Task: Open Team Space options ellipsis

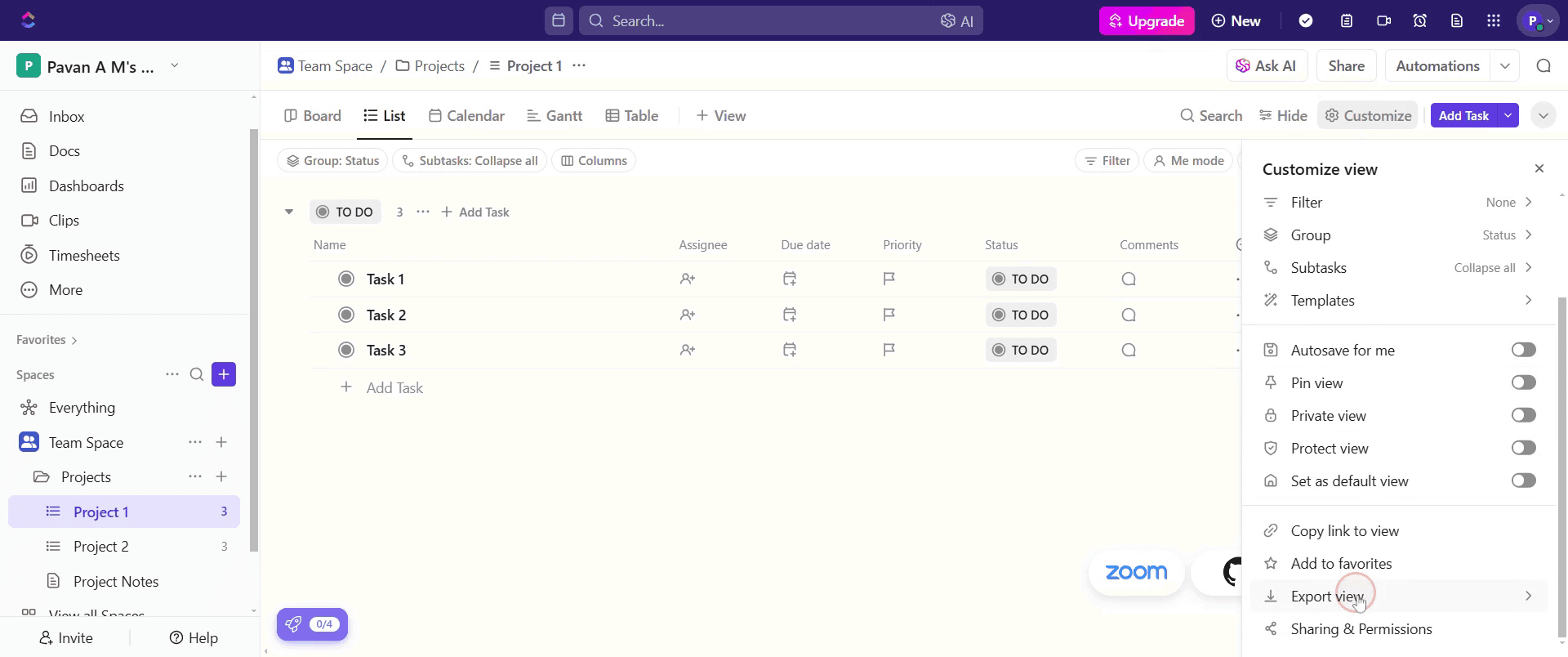Action: pos(195,442)
